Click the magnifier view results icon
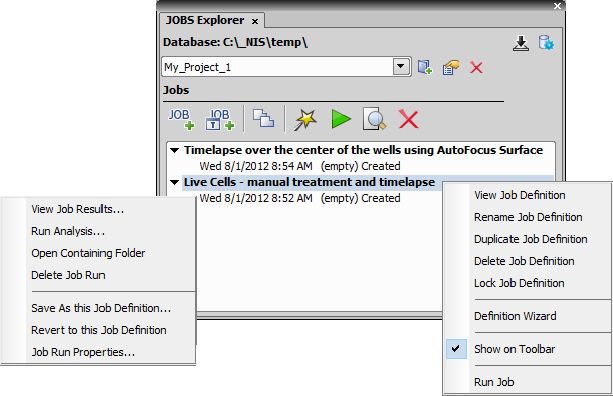 [x=375, y=119]
